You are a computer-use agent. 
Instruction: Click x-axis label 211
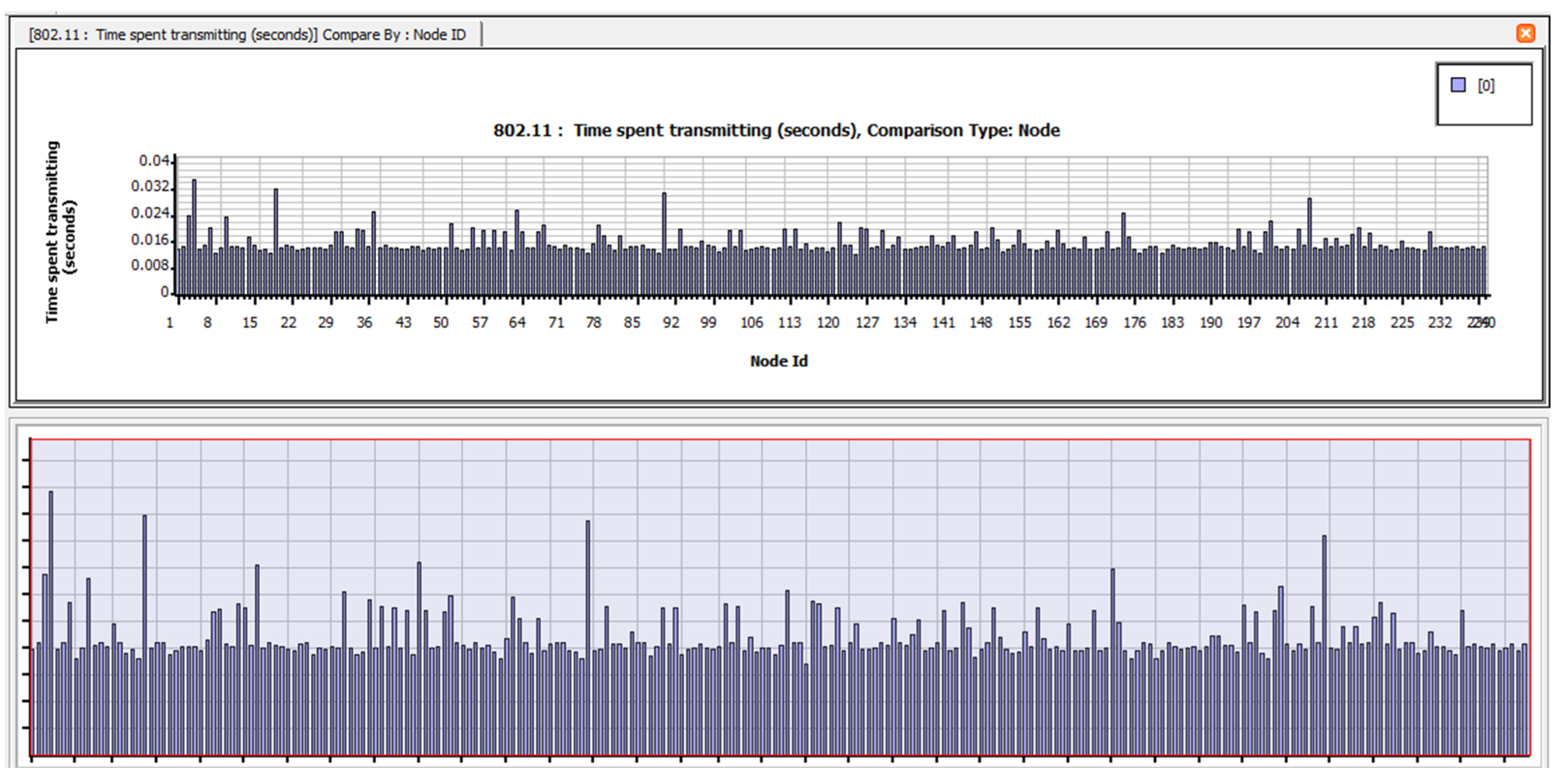click(x=1325, y=323)
